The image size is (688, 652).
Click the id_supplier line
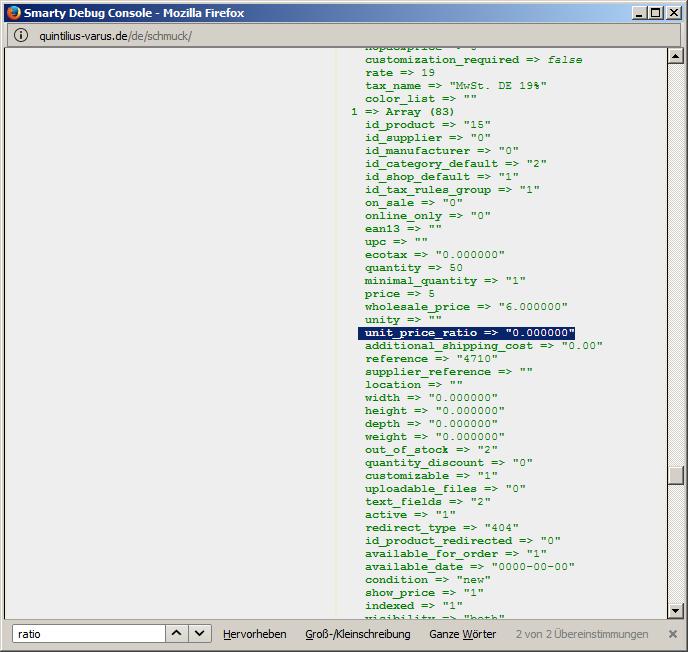coord(428,138)
